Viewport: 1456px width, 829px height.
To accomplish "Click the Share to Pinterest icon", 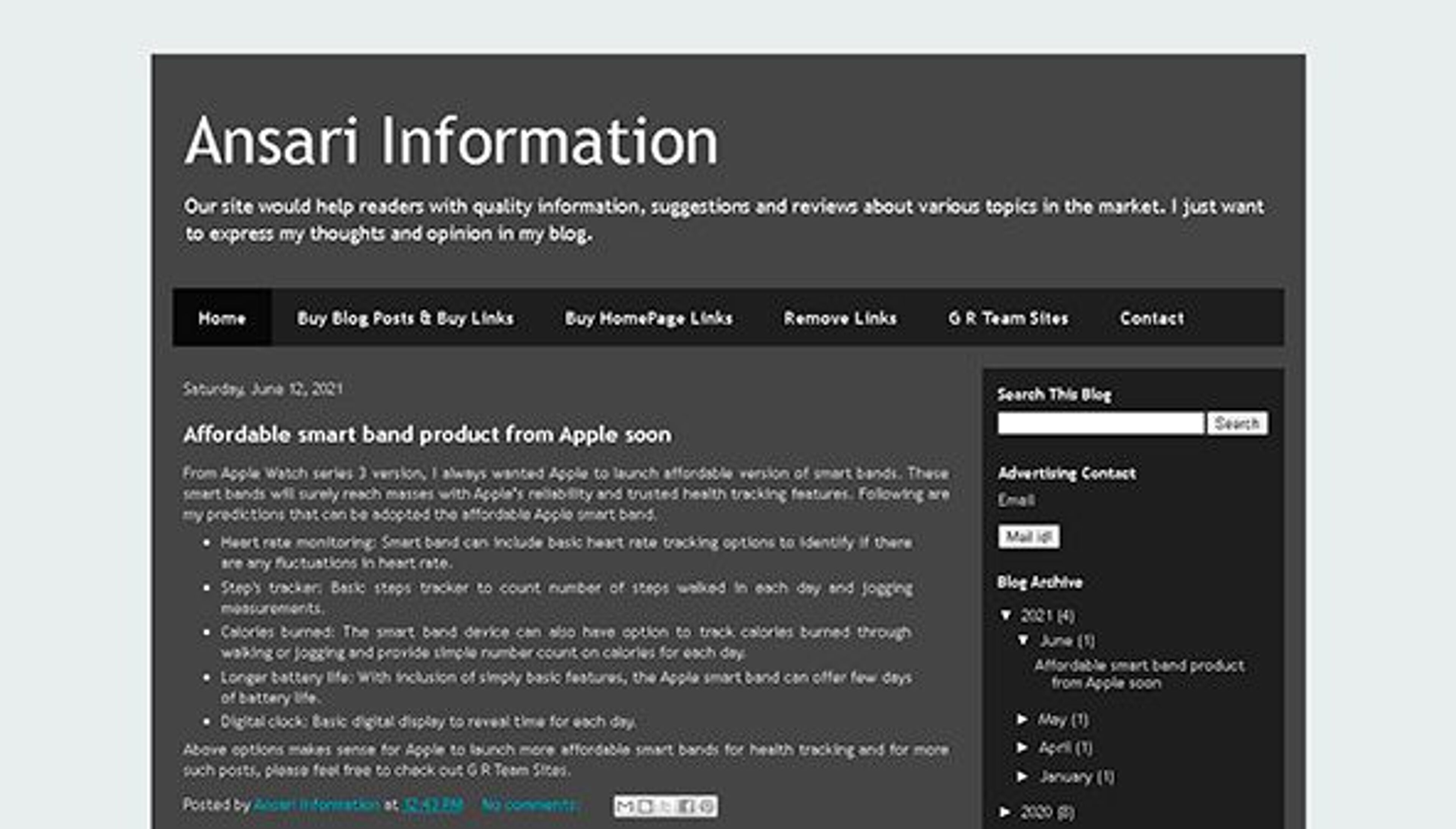I will [x=707, y=806].
